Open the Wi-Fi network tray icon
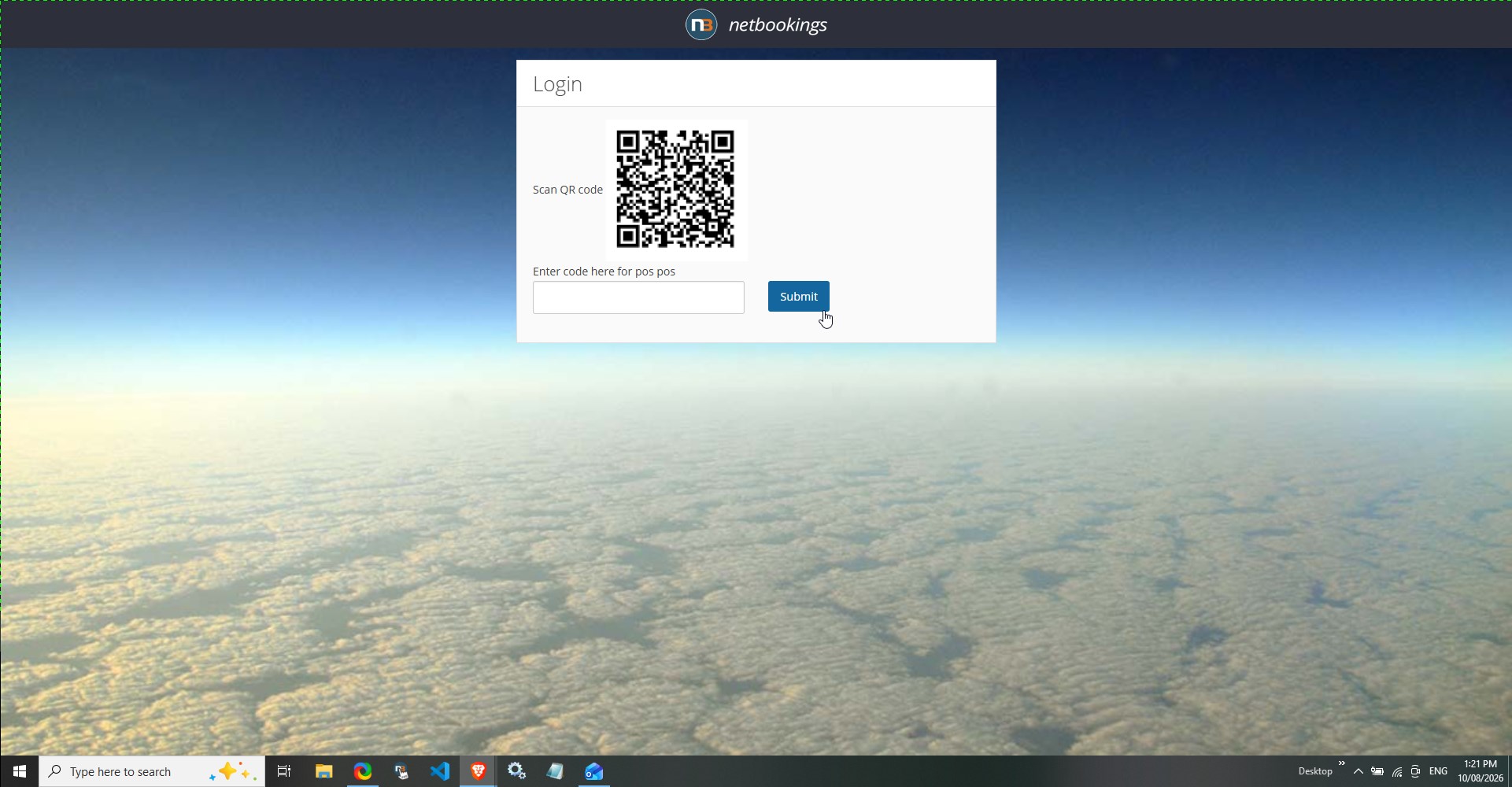This screenshot has height=787, width=1512. click(1397, 772)
